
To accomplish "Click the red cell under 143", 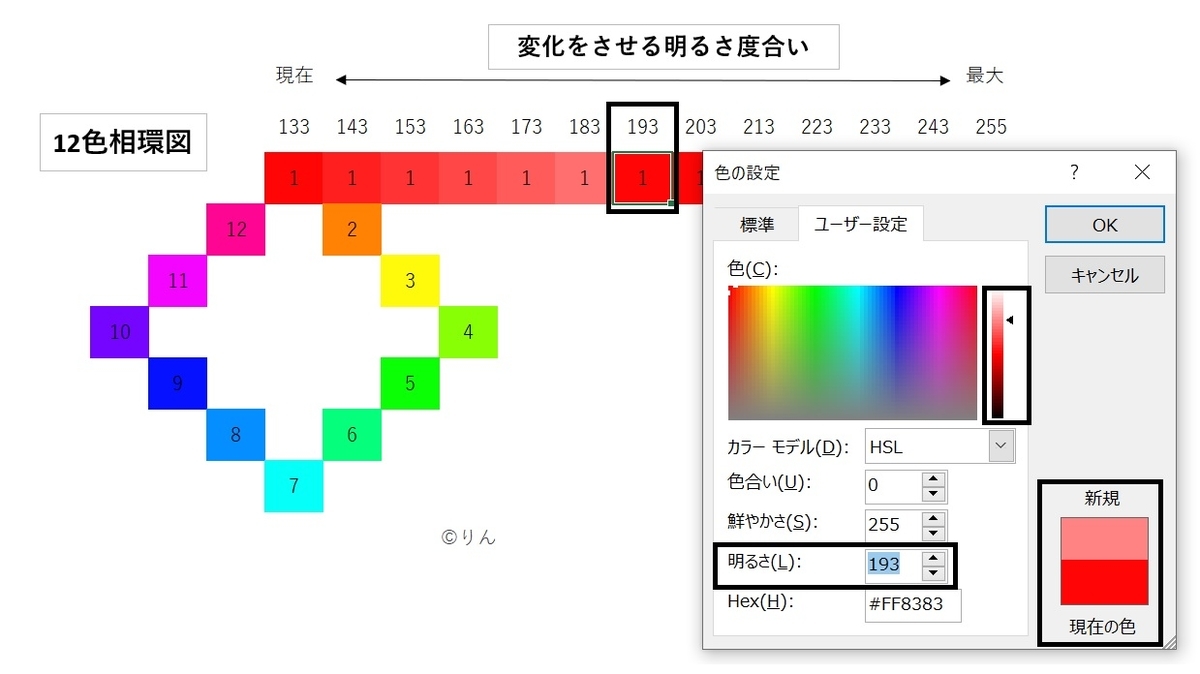I will pyautogui.click(x=351, y=178).
